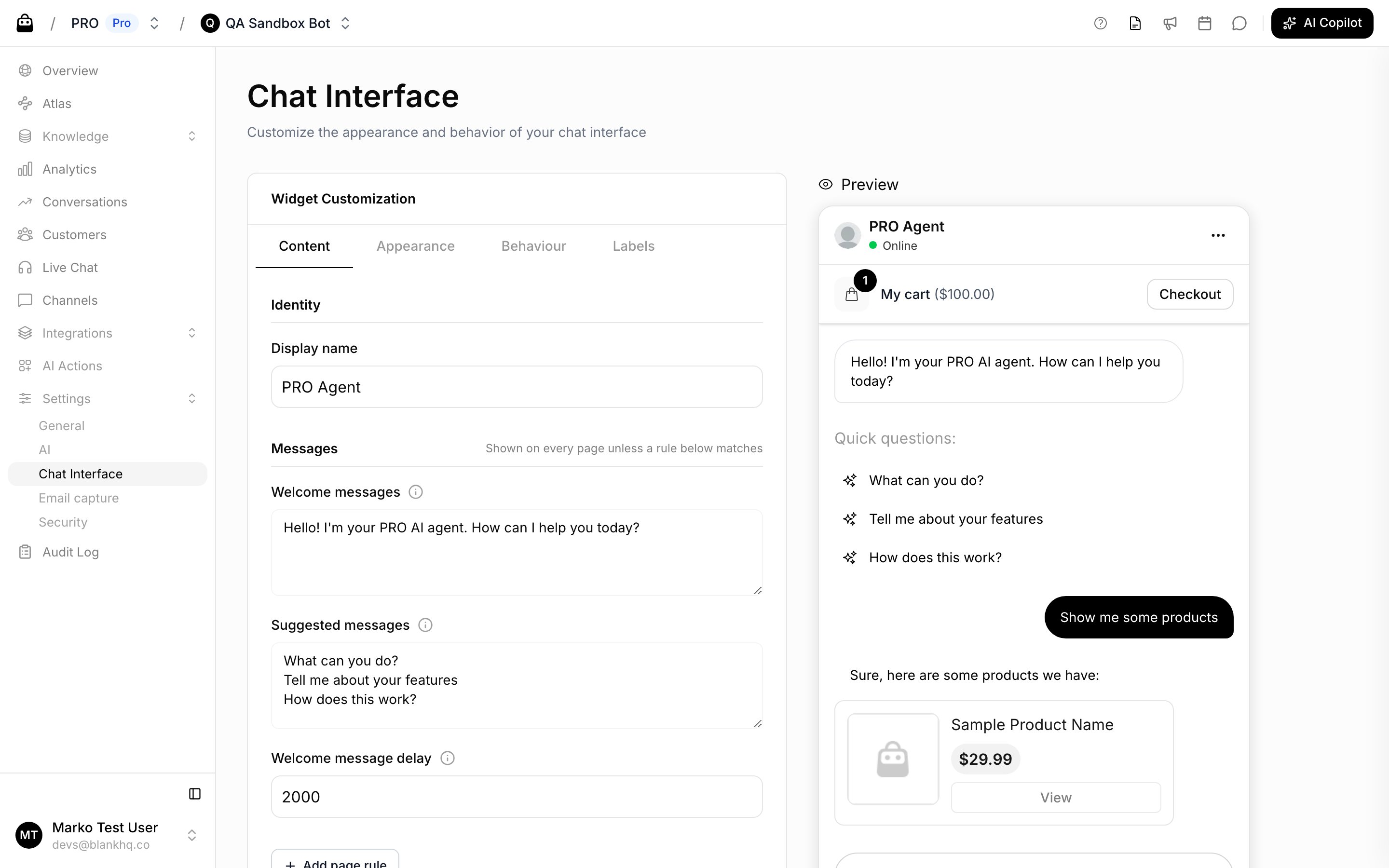1389x868 pixels.
Task: Open the Marko Test User account menu
Action: (108, 835)
